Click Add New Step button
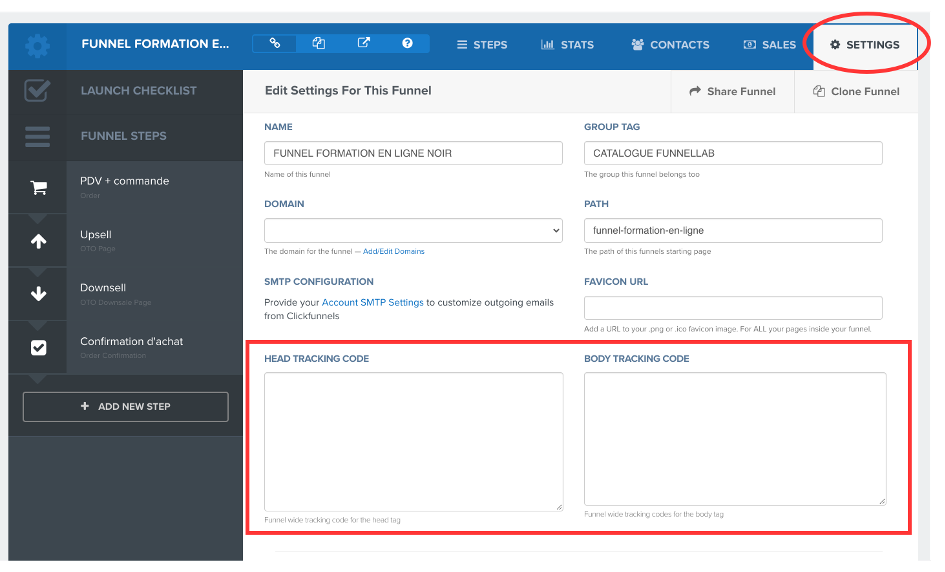The height and width of the screenshot is (572, 945). coord(125,407)
